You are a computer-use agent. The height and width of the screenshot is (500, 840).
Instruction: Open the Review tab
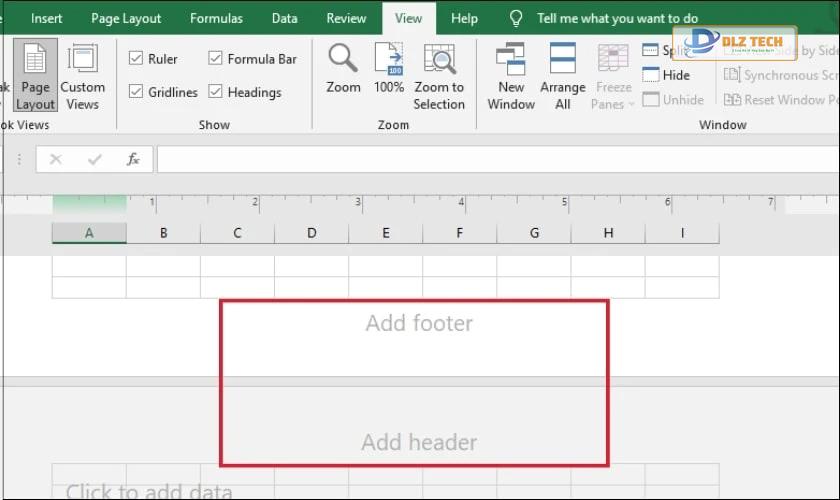tap(346, 18)
